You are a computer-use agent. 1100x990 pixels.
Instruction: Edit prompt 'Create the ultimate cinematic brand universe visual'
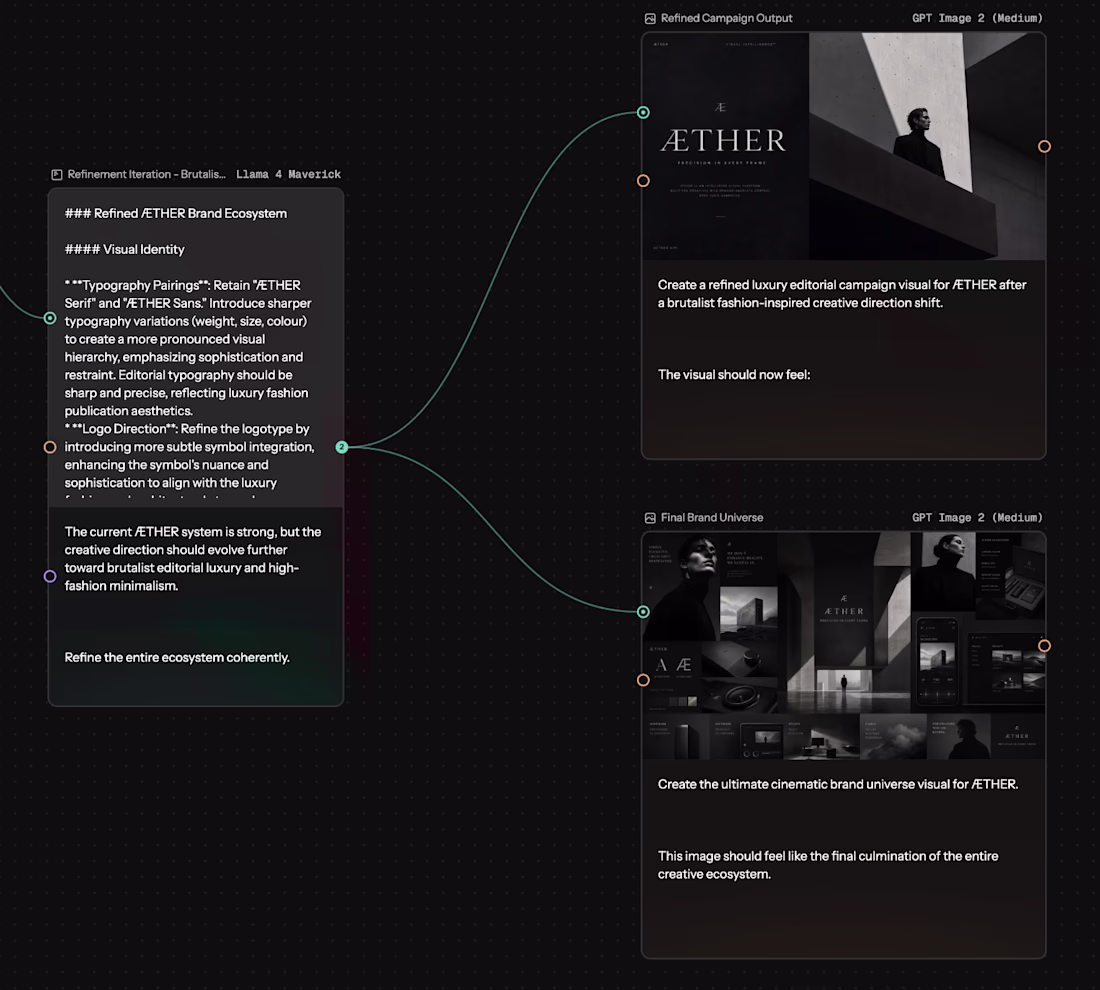pos(838,784)
